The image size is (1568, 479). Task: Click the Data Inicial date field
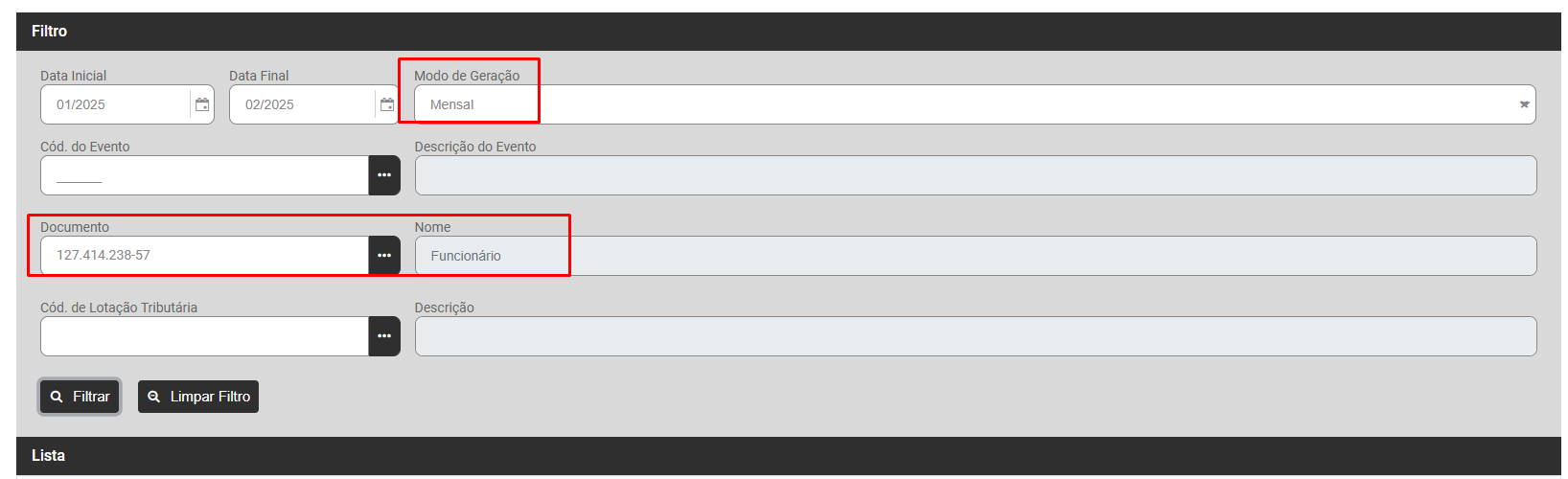[115, 104]
